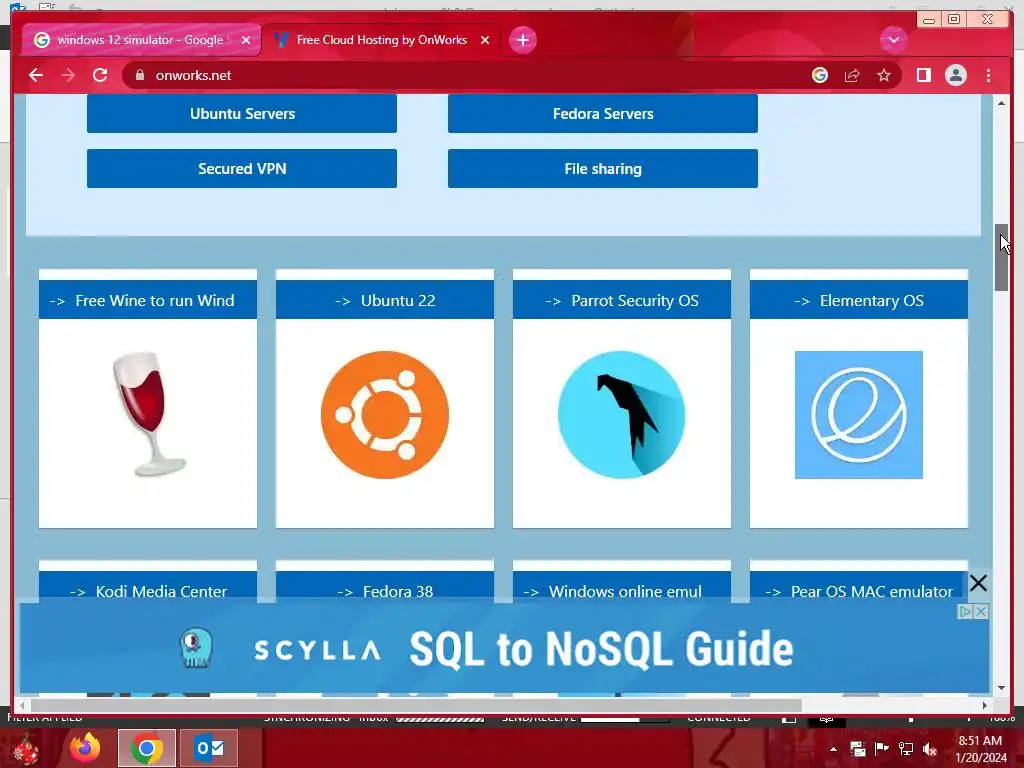This screenshot has height=768, width=1024.
Task: Click the padlock site info icon
Action: (x=139, y=75)
